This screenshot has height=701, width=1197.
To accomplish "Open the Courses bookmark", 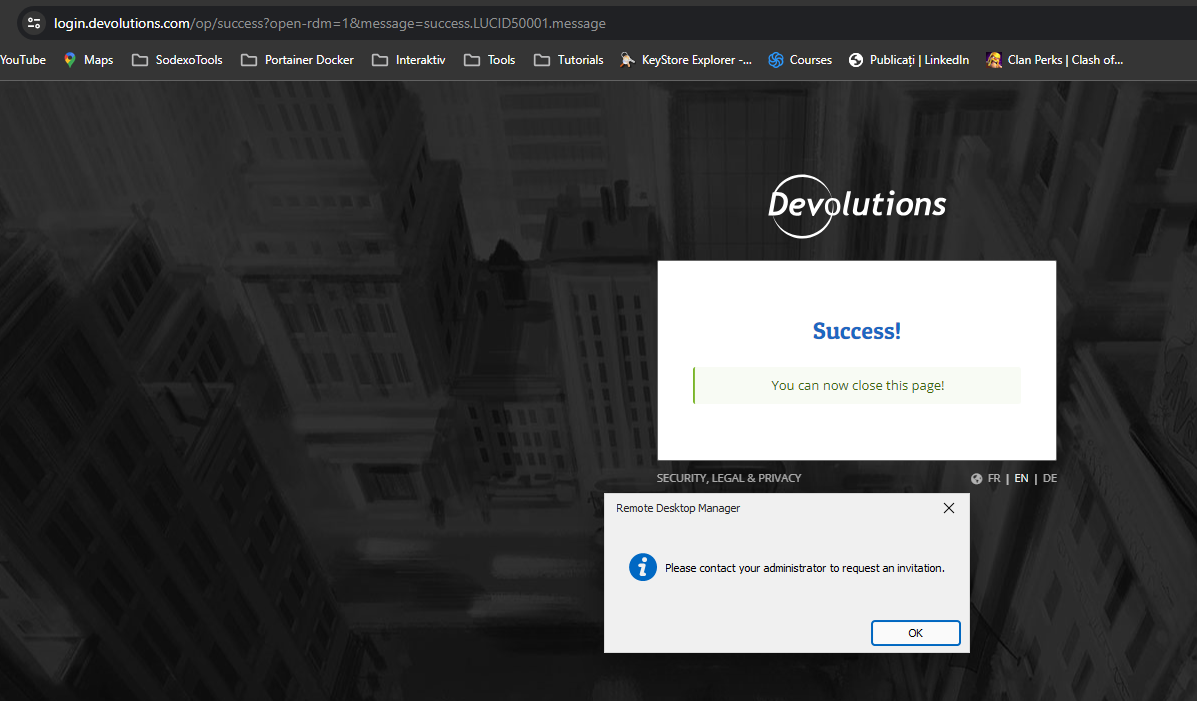I will (800, 60).
